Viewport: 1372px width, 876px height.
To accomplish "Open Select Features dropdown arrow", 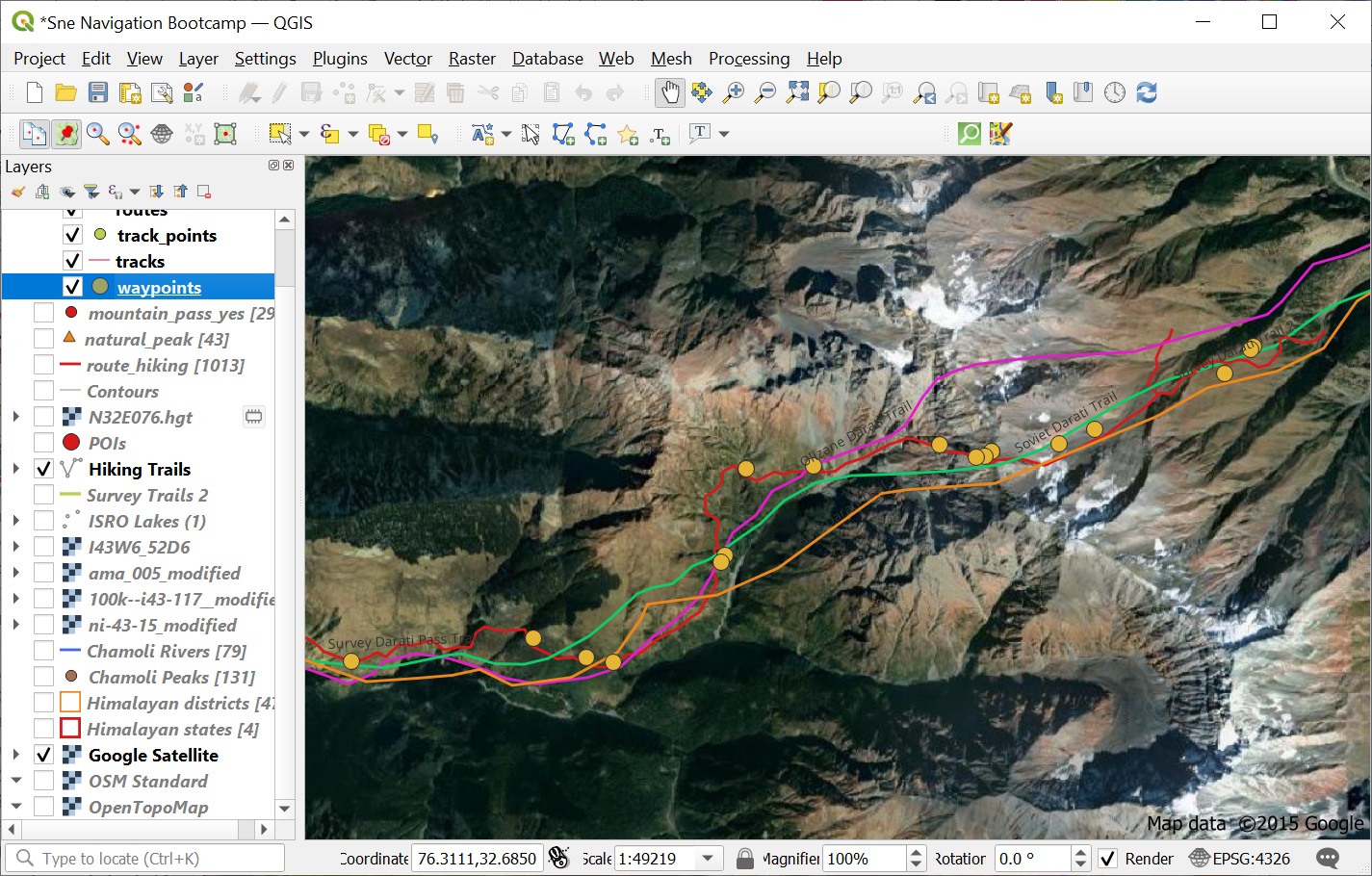I will click(304, 134).
